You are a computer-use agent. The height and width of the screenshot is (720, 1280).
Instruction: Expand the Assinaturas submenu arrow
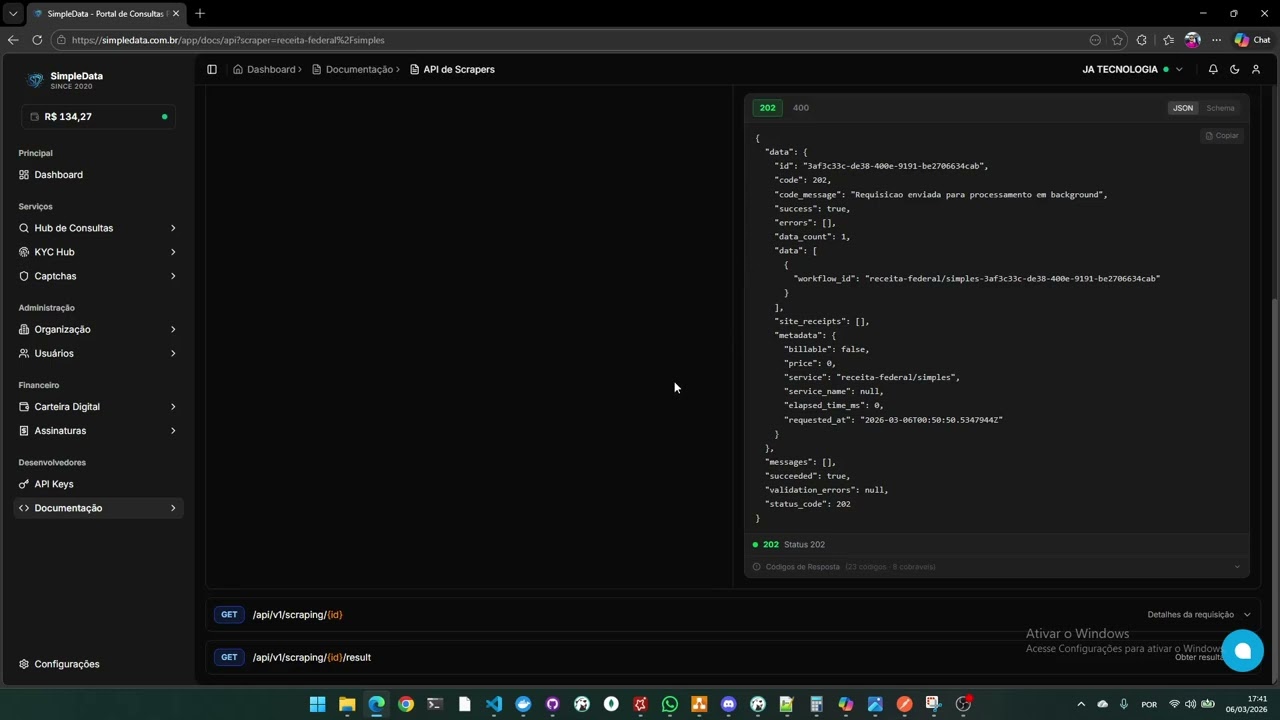coord(173,431)
